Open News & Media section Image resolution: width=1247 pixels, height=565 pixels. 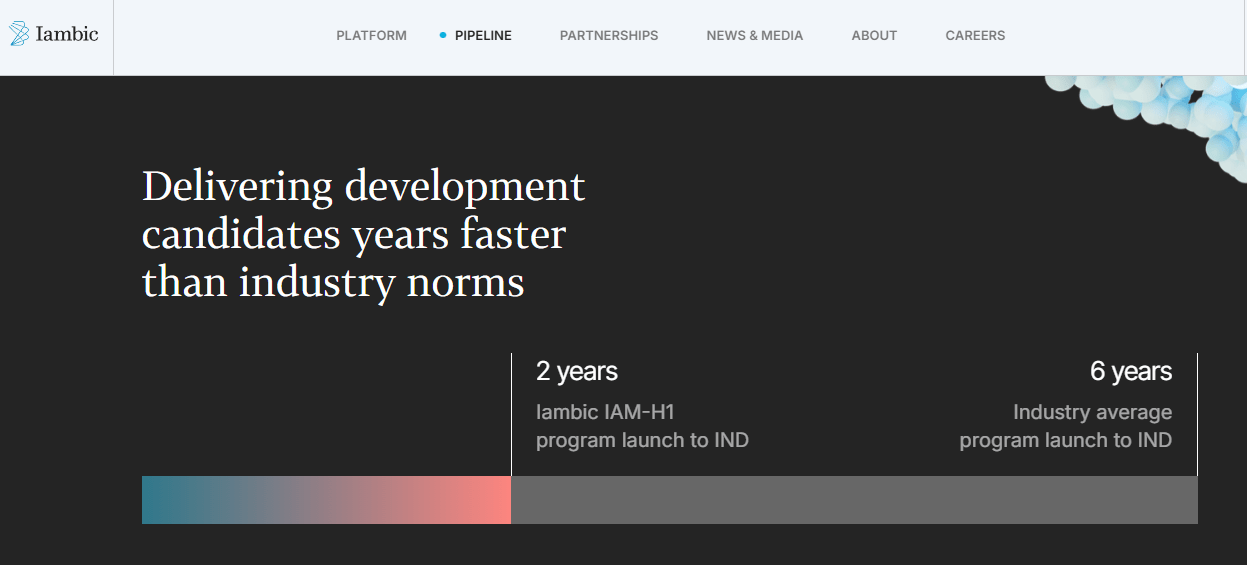[x=755, y=35]
